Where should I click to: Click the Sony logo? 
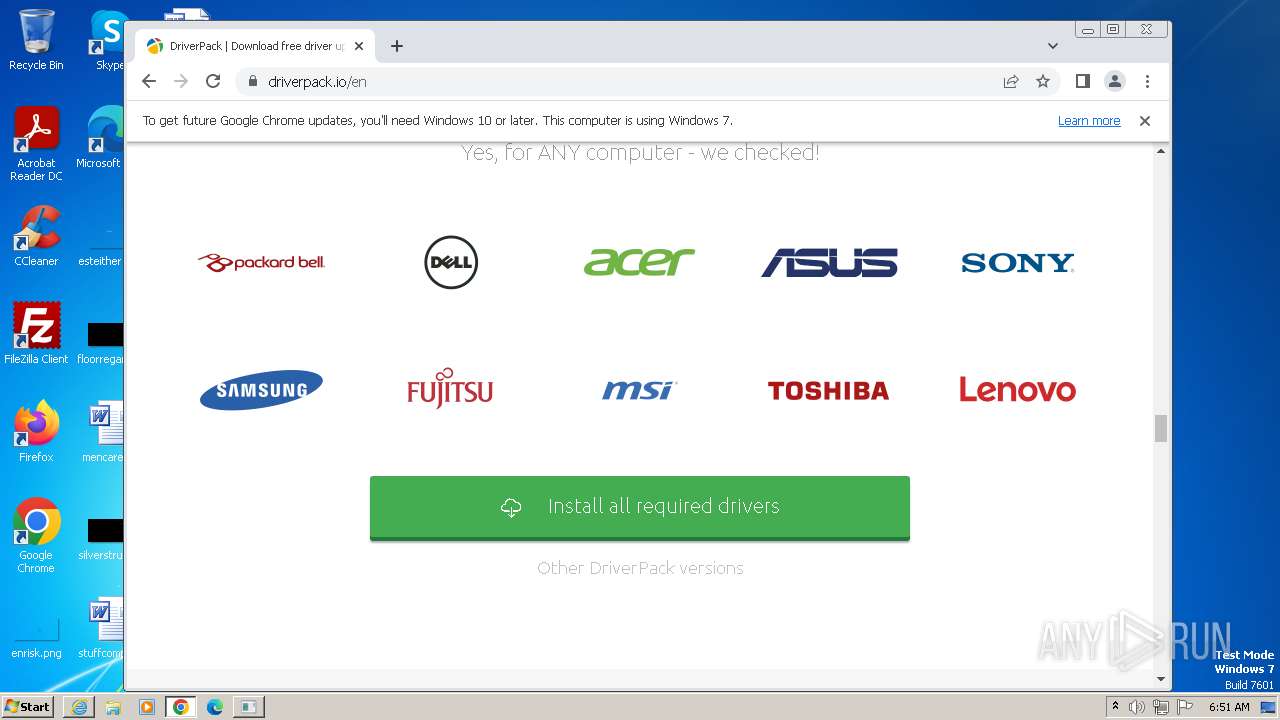coord(1018,262)
